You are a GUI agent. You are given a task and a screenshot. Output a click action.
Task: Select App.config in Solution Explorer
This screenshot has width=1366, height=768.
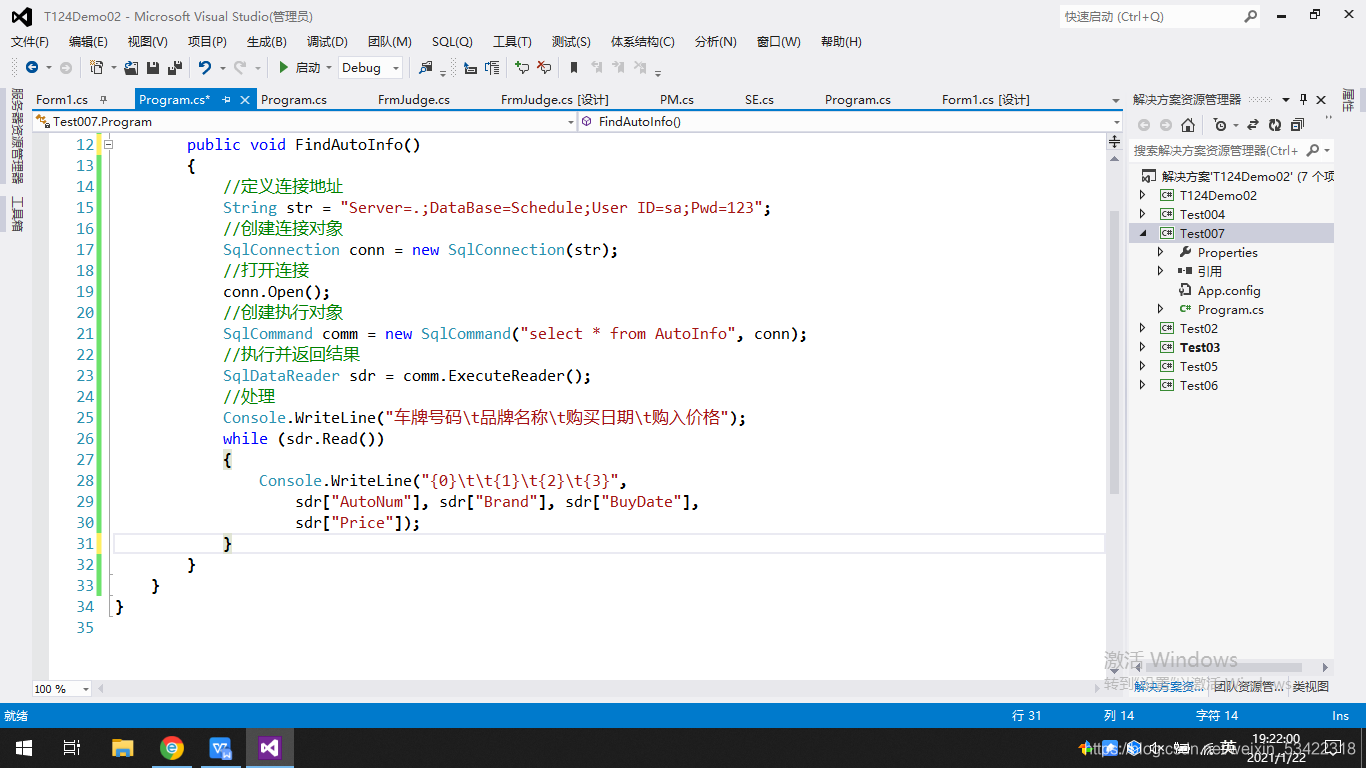pos(1229,290)
